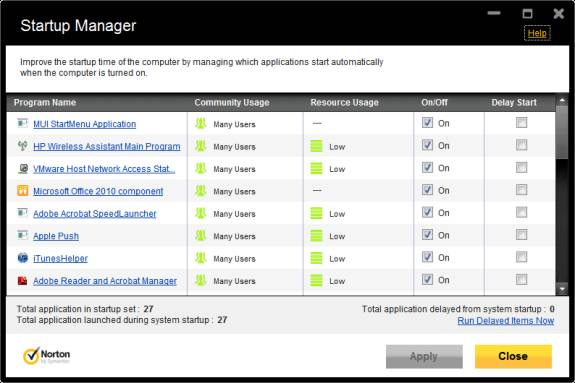The width and height of the screenshot is (575, 383).
Task: Click the HP Wireless Assistant antenna icon
Action: (x=22, y=146)
